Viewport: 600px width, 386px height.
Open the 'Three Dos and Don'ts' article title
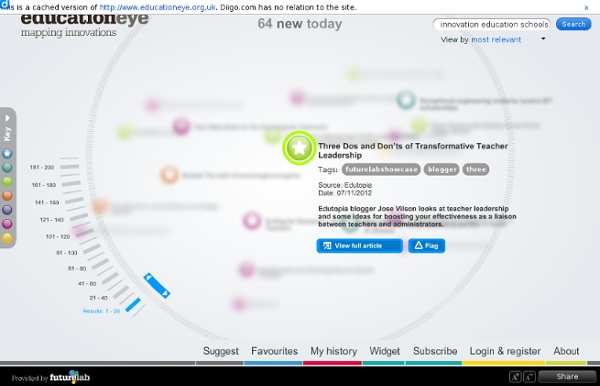tap(413, 150)
